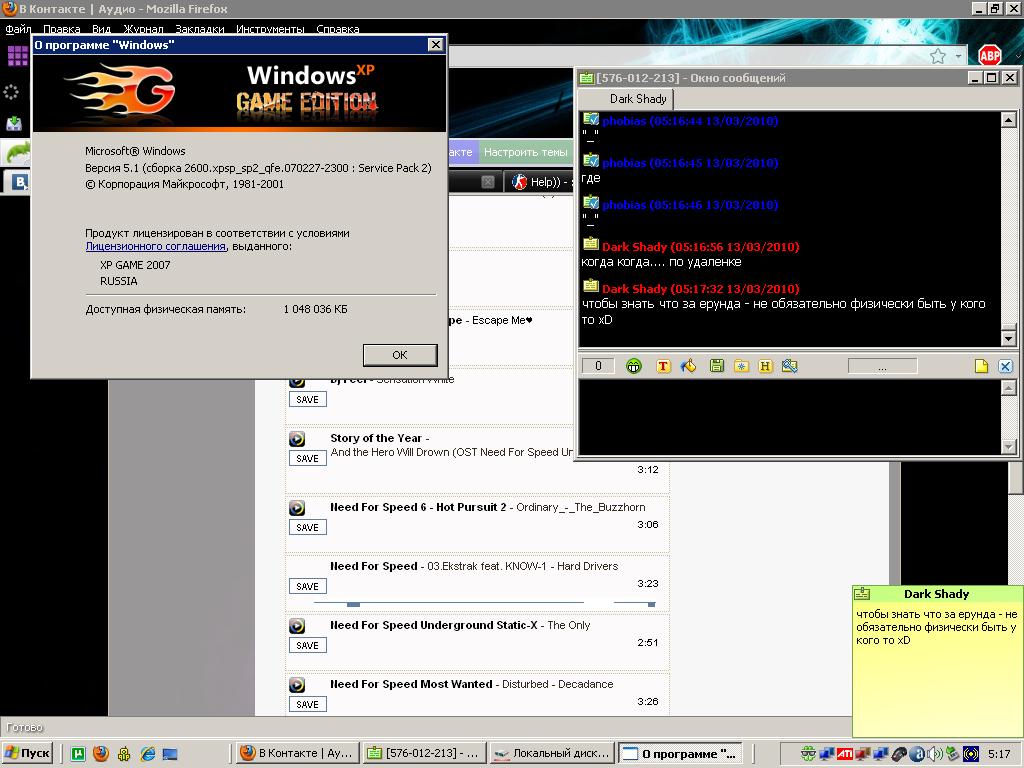Open the 'Лицензионного соглашения' license link
The width and height of the screenshot is (1024, 768).
point(155,247)
